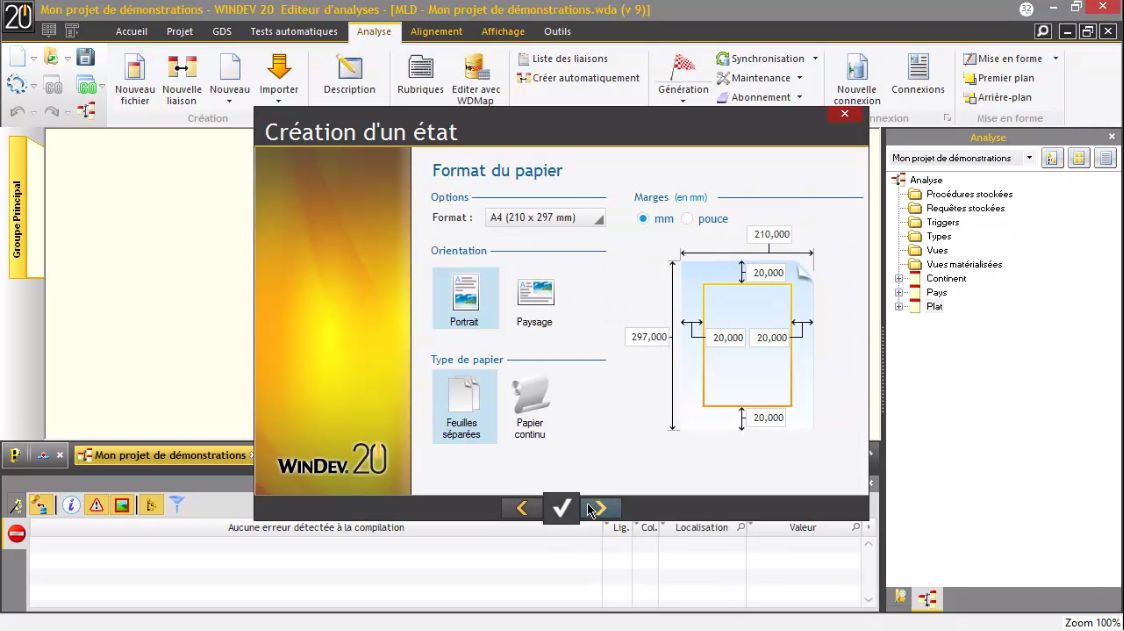Viewport: 1124px width, 631px height.
Task: Click Liste des liaisons
Action: pos(562,58)
